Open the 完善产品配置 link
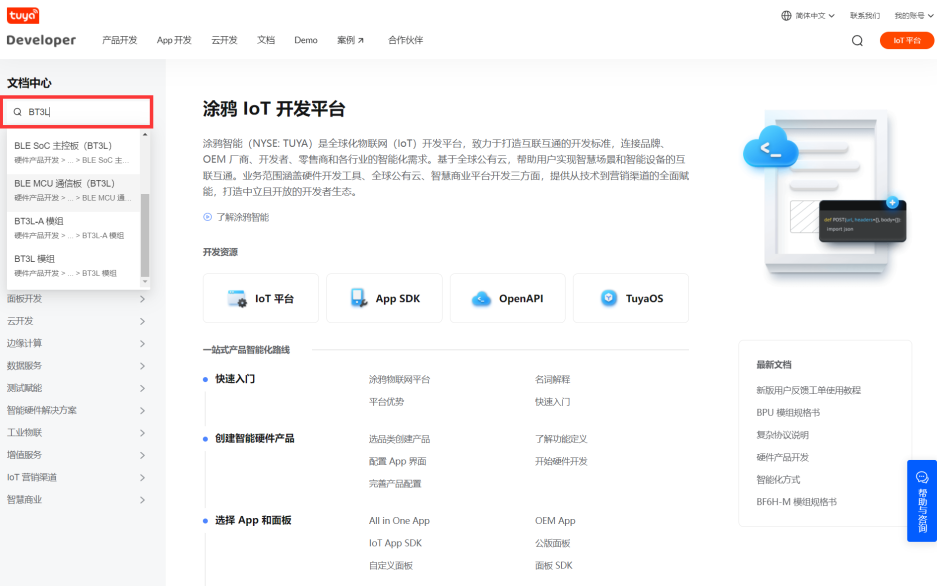Image resolution: width=937 pixels, height=586 pixels. coord(395,483)
